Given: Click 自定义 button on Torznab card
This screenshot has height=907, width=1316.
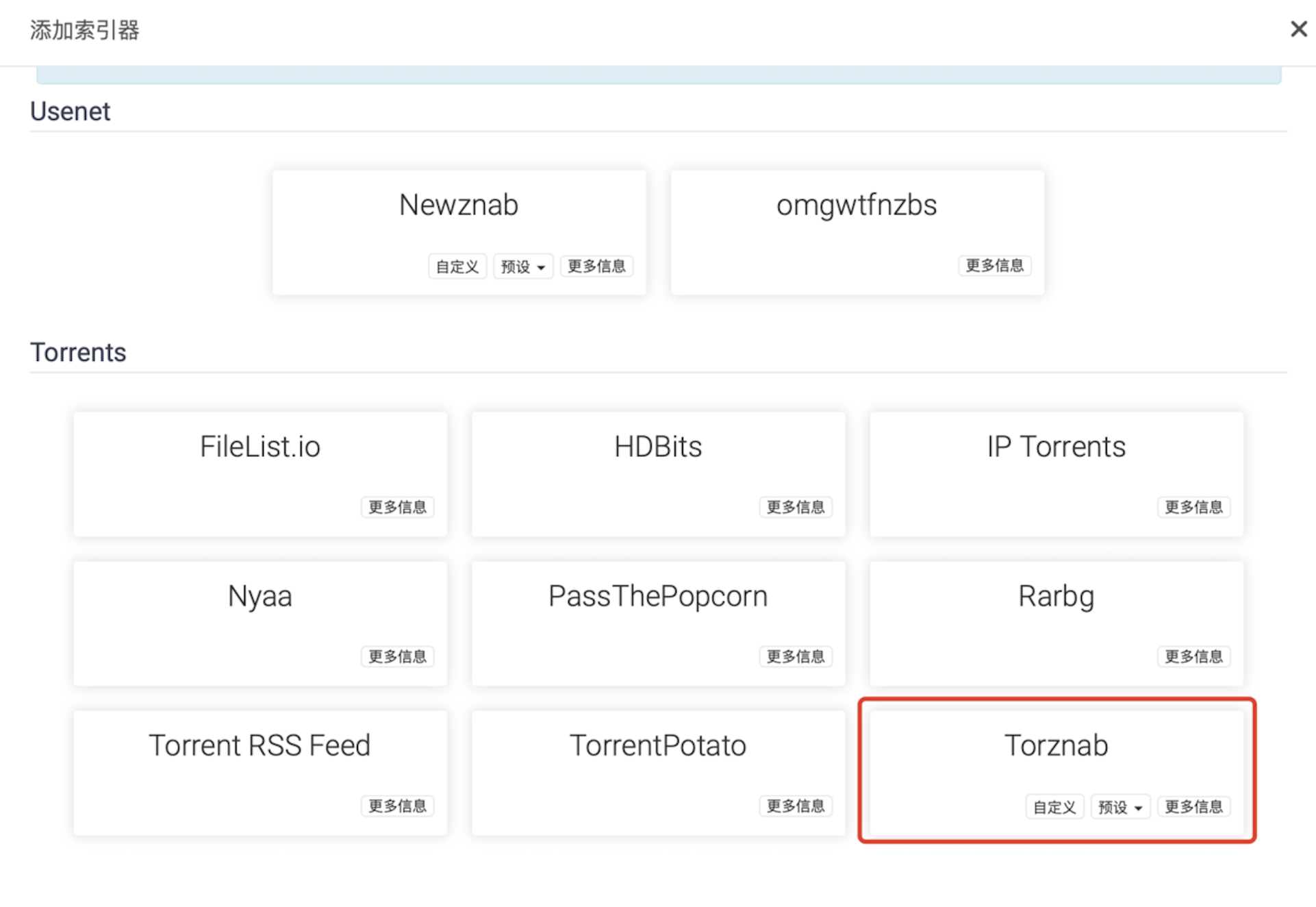Looking at the screenshot, I should point(1054,807).
